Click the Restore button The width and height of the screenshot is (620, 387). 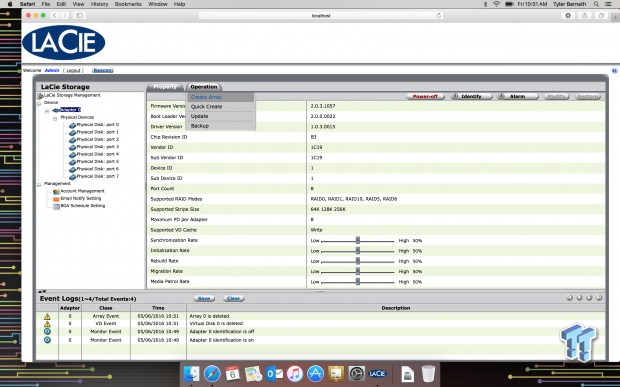pos(588,96)
